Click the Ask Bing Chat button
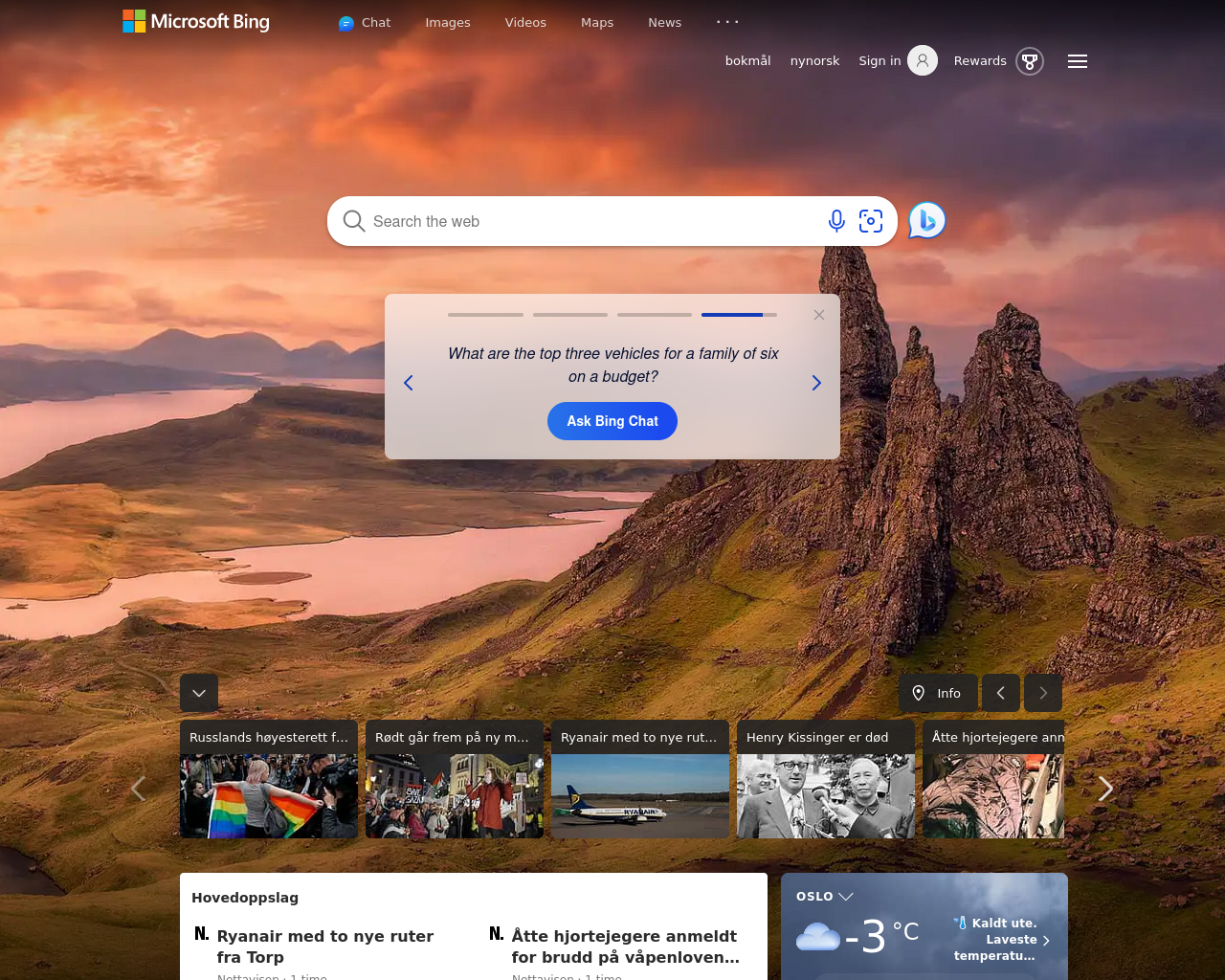The image size is (1225, 980). [x=612, y=421]
